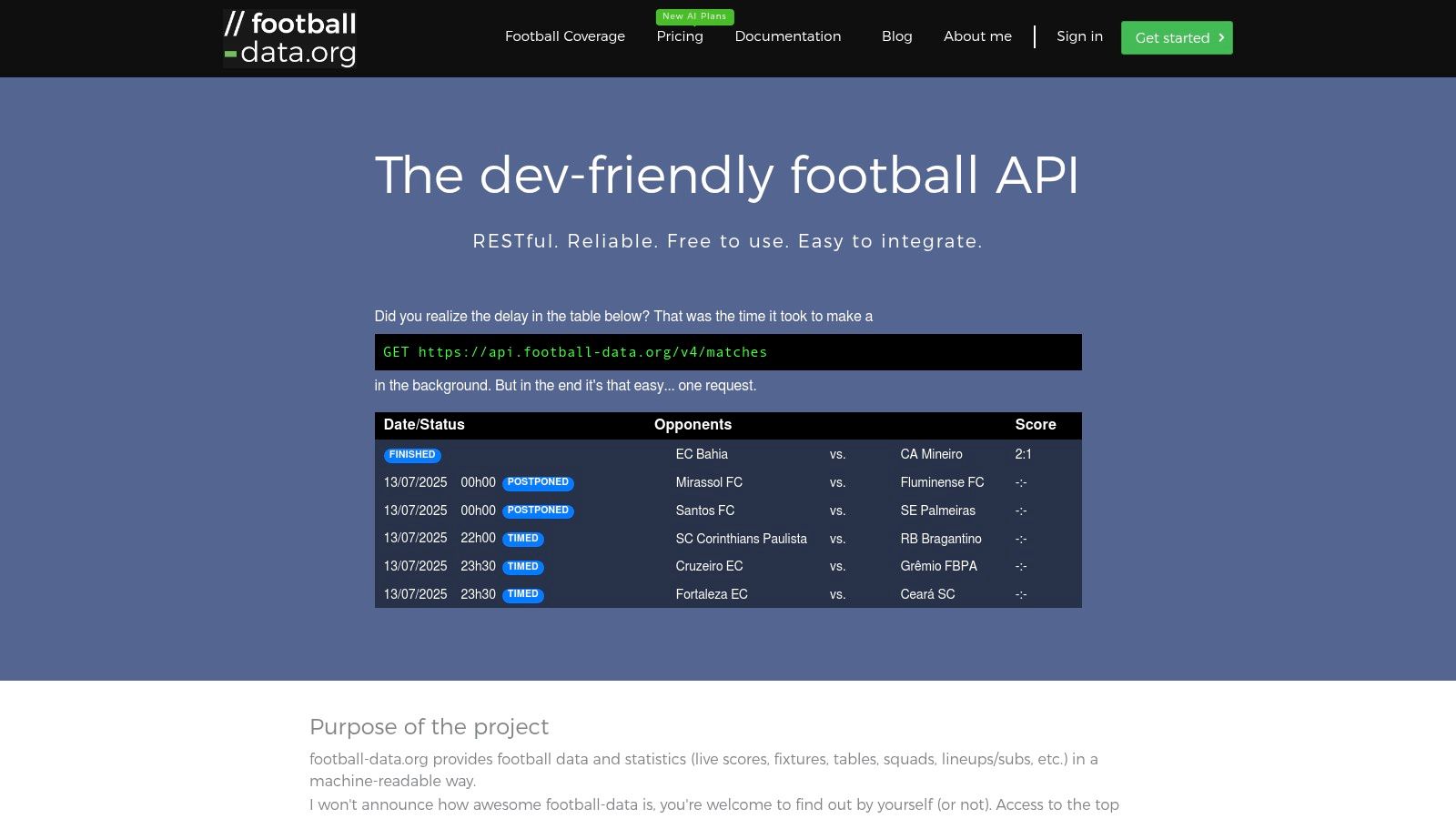Go to the Blog page
The width and height of the screenshot is (1456, 819).
point(896,36)
